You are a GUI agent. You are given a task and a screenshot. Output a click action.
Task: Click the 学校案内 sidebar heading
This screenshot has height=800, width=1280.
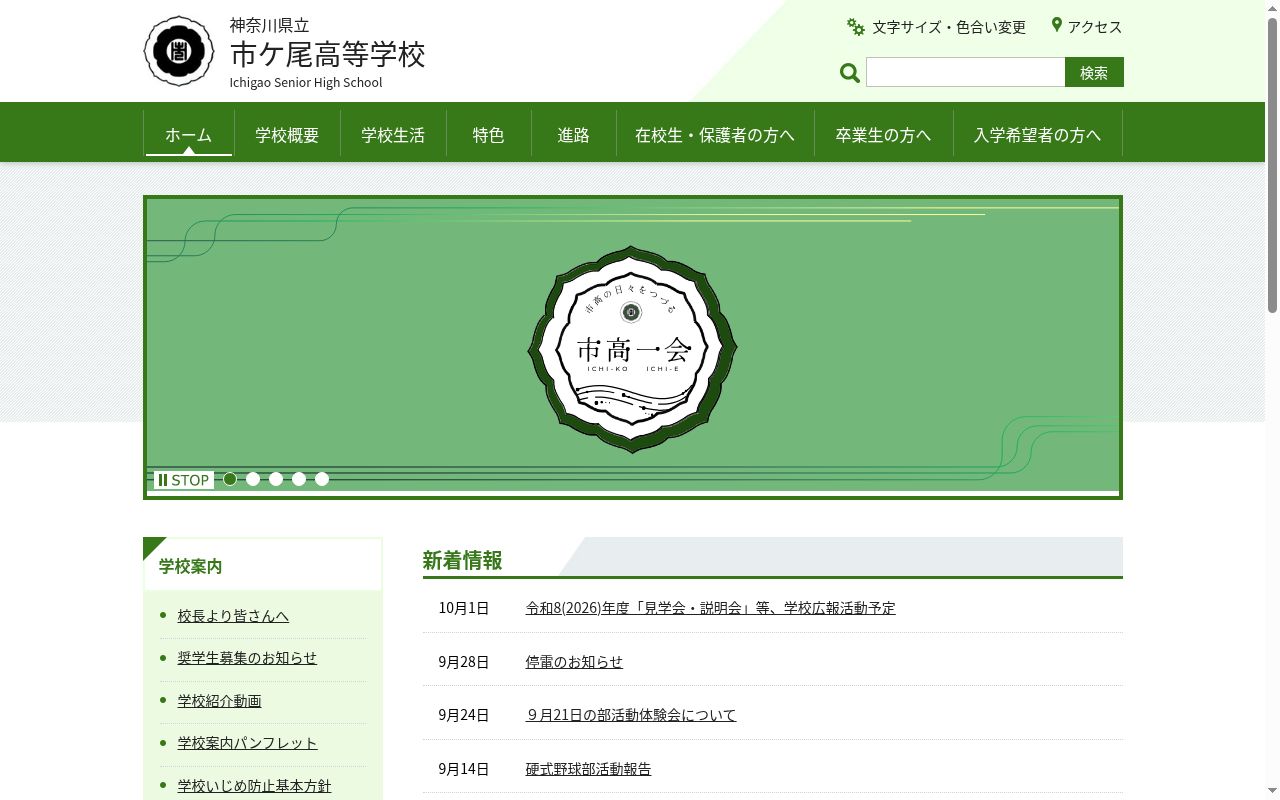(x=190, y=566)
